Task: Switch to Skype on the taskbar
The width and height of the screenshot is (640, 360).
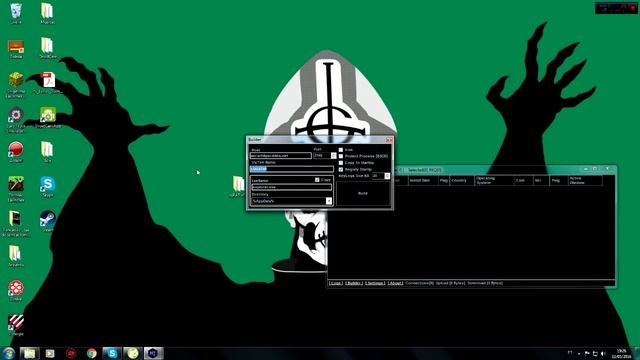Action: (x=112, y=353)
